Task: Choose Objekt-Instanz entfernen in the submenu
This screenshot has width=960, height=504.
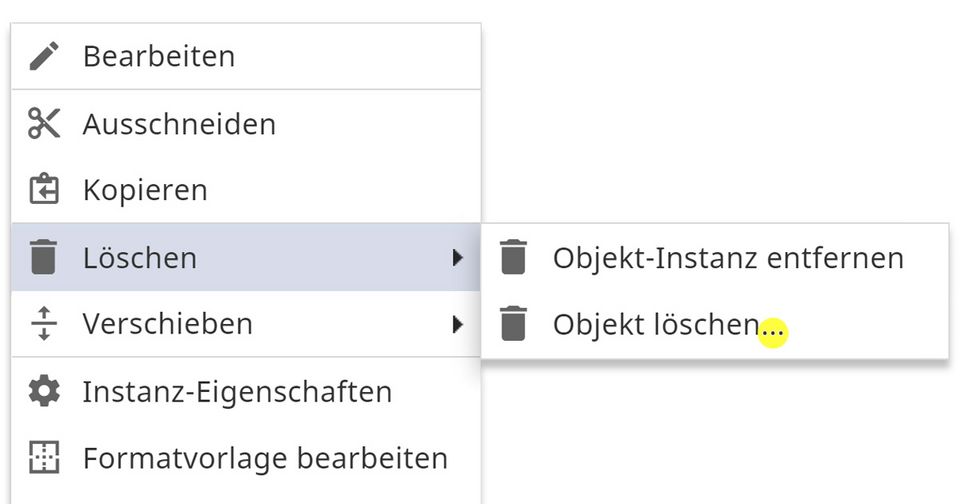Action: pos(728,258)
